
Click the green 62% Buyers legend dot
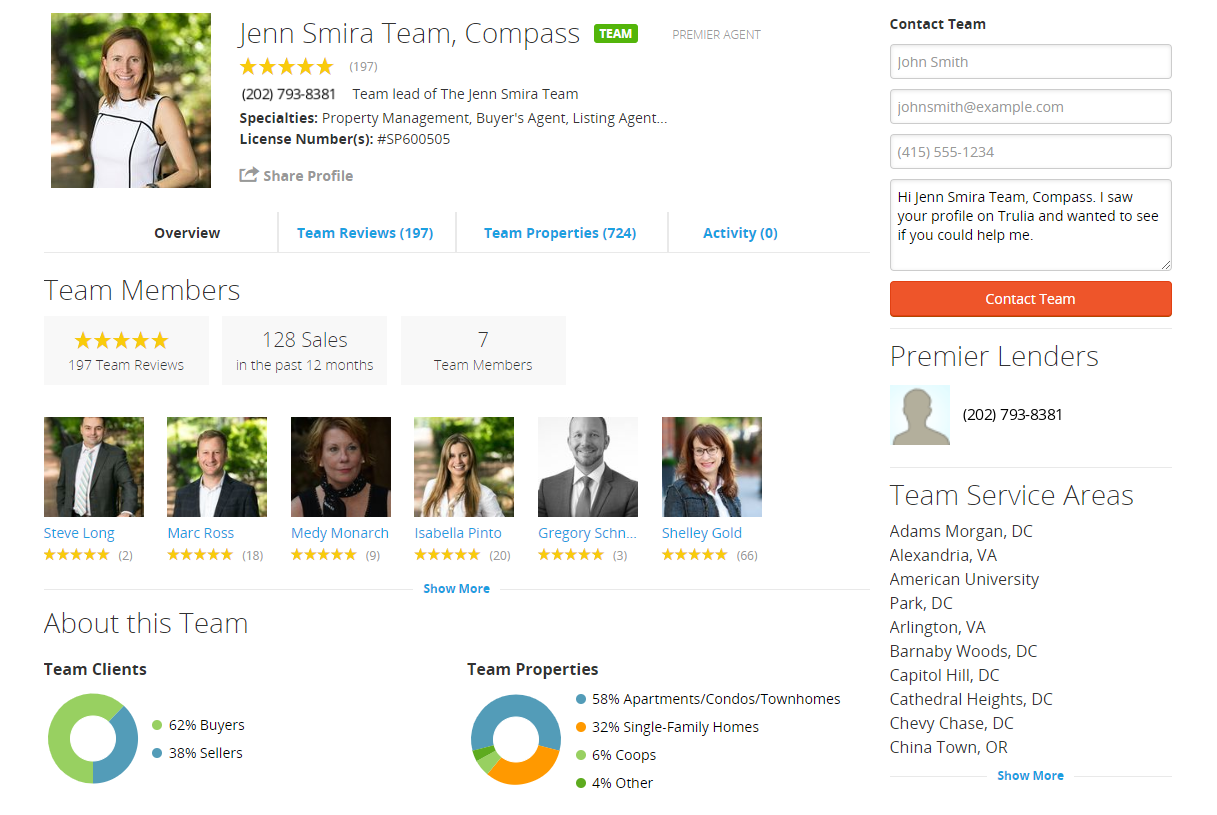click(157, 726)
